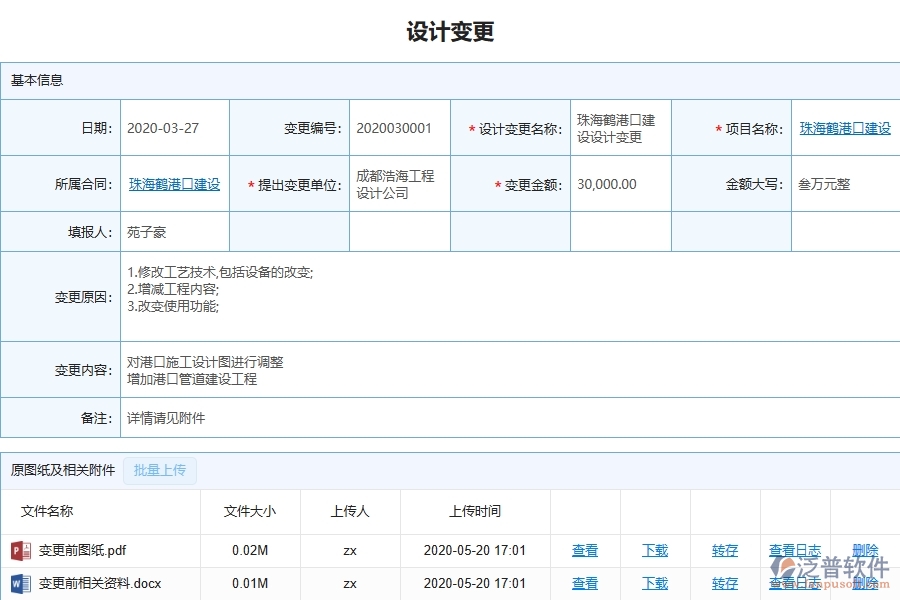Viewport: 900px width, 600px height.
Task: Click 查看 for 变更前相关资料.docx
Action: (x=585, y=584)
